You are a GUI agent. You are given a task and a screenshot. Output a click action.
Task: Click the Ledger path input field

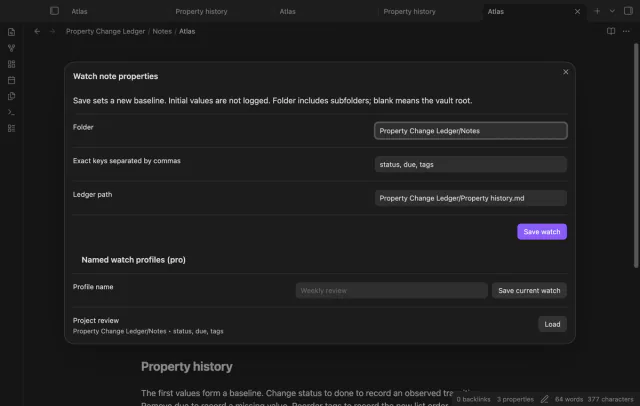click(471, 198)
